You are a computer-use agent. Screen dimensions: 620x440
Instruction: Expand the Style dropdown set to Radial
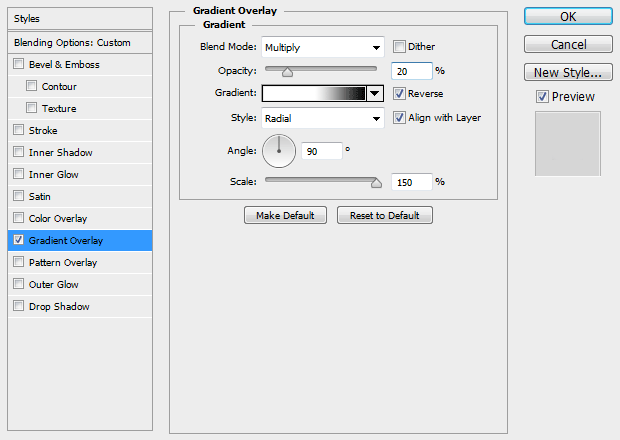click(322, 118)
